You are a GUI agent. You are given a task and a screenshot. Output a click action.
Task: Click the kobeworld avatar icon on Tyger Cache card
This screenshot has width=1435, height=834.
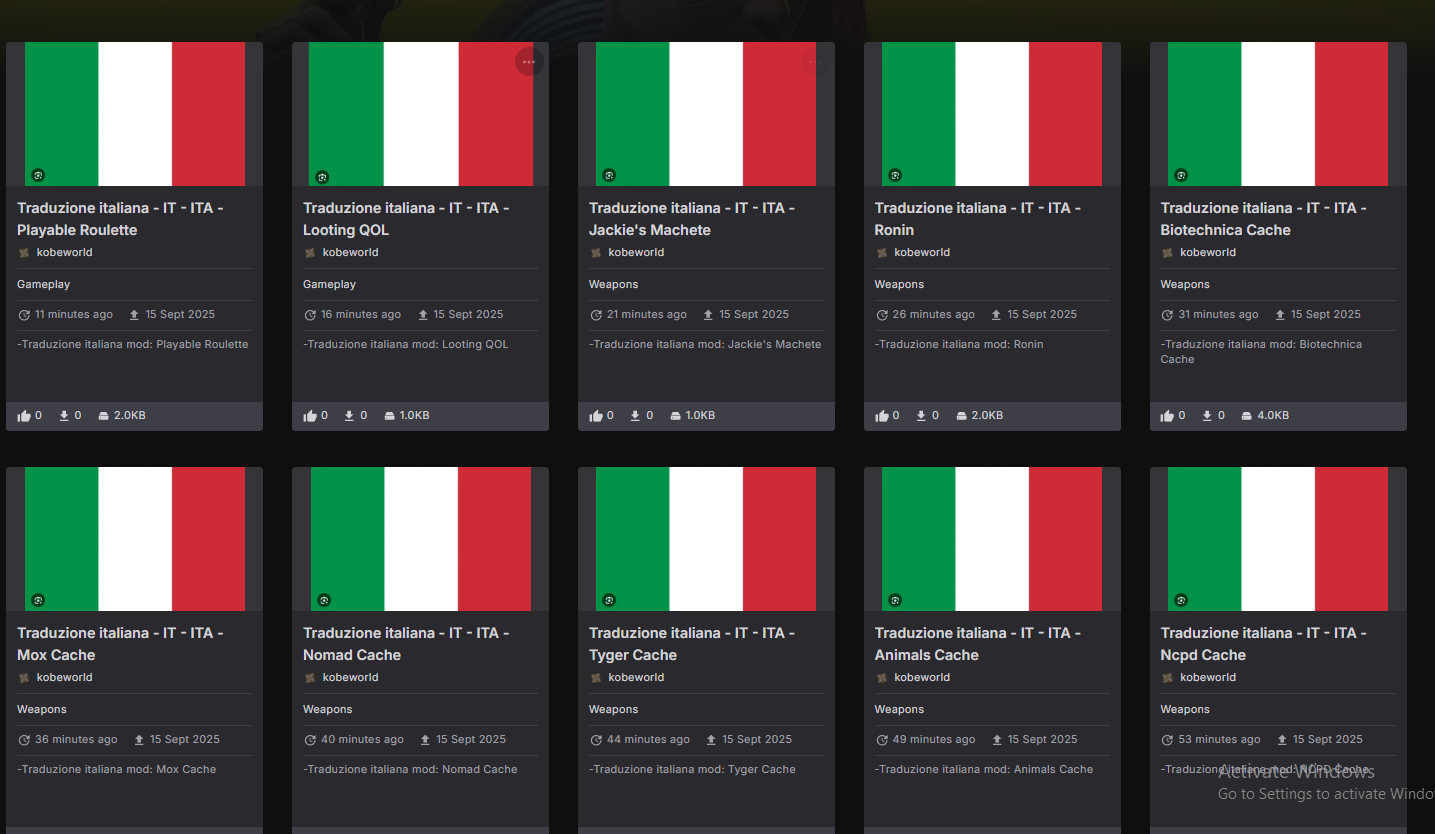[x=596, y=678]
